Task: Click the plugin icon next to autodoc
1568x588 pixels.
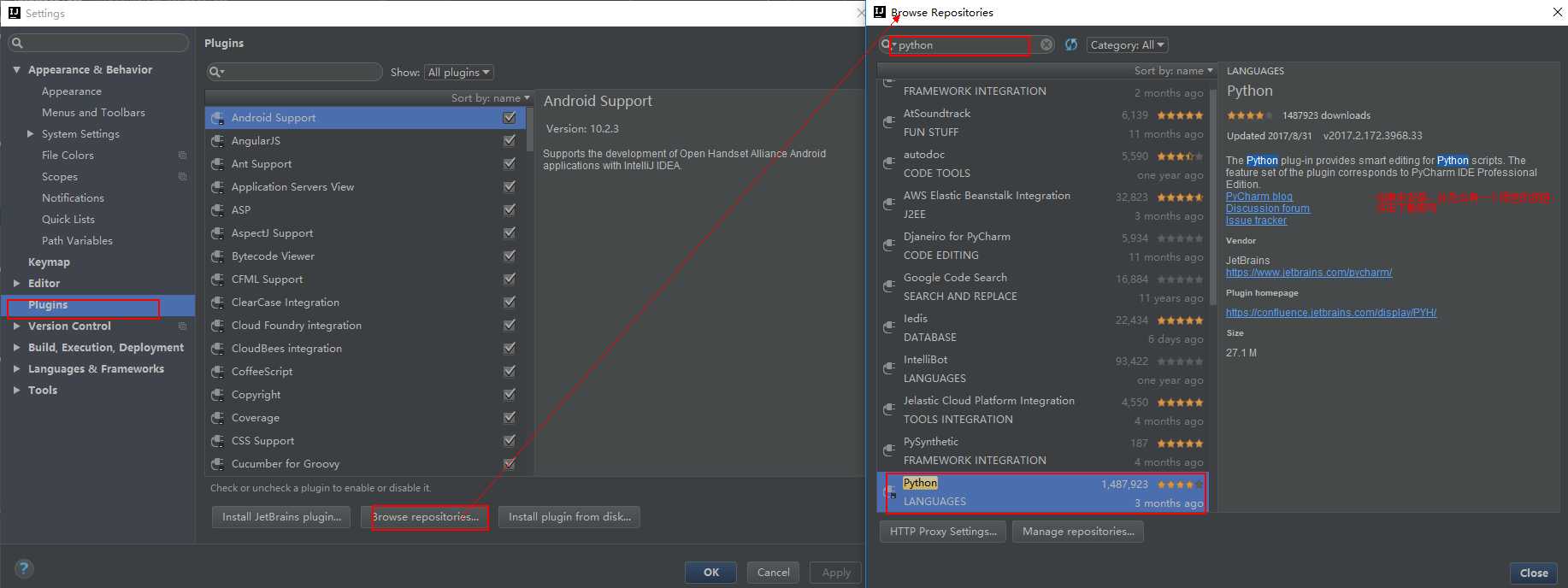Action: click(x=889, y=164)
